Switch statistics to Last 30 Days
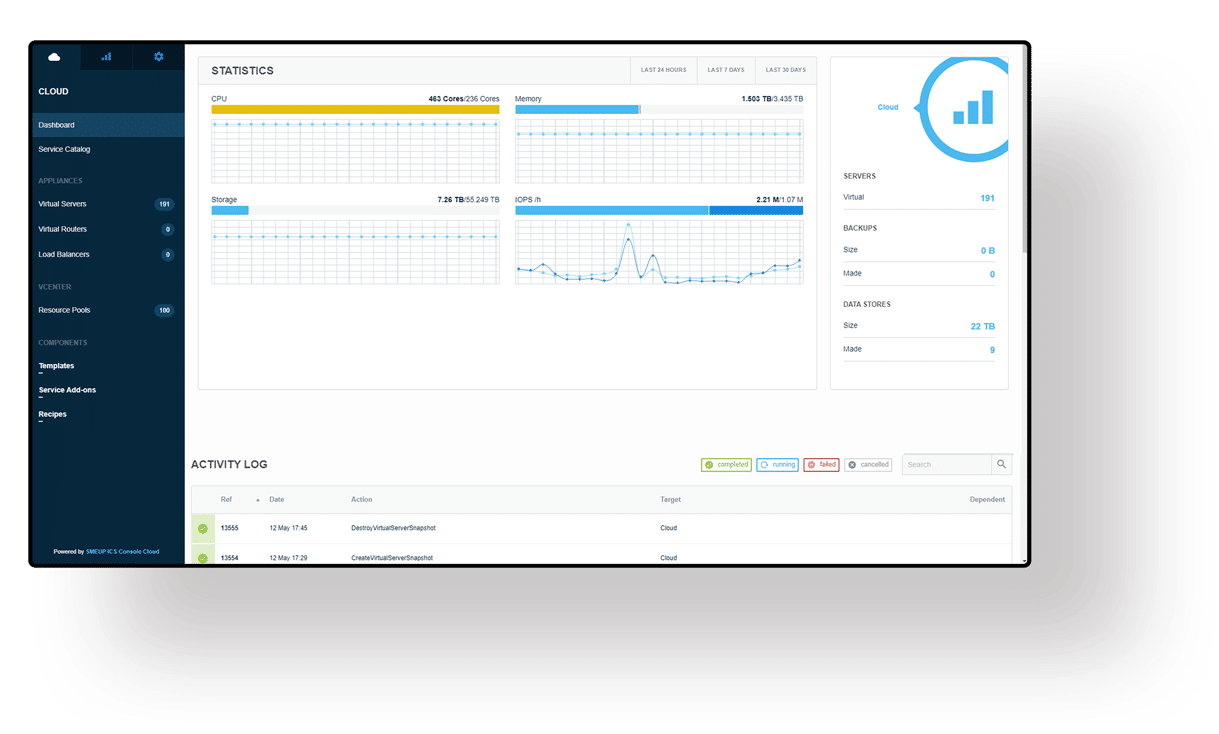 click(785, 70)
